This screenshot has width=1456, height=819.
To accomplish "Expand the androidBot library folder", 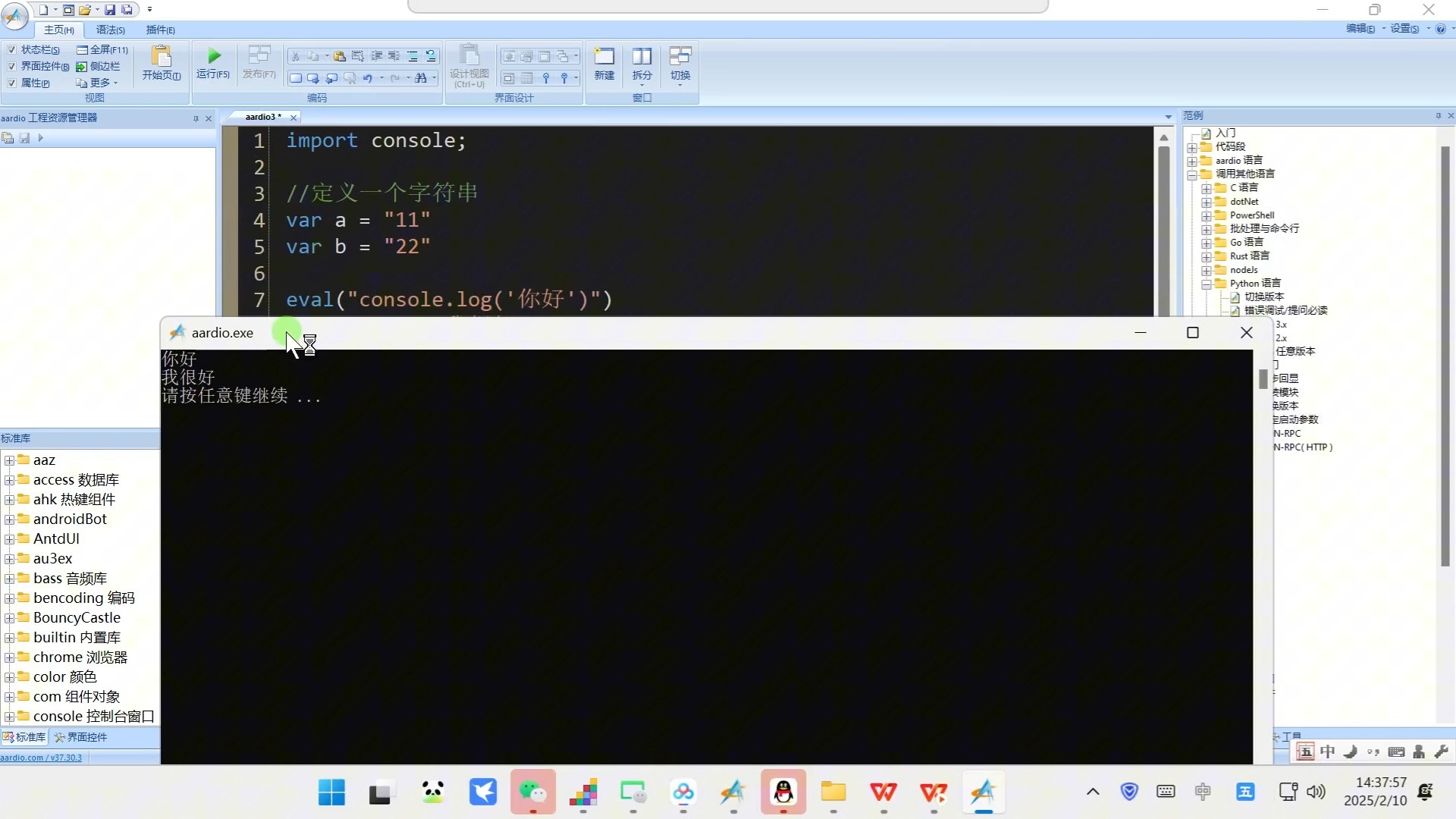I will point(9,519).
